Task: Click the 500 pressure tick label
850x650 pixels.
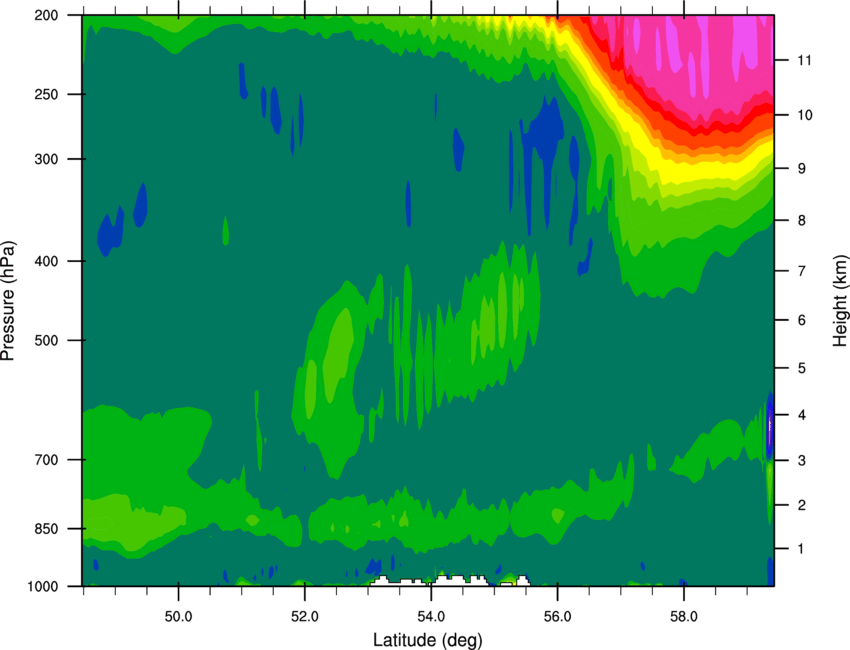Action: coord(47,340)
